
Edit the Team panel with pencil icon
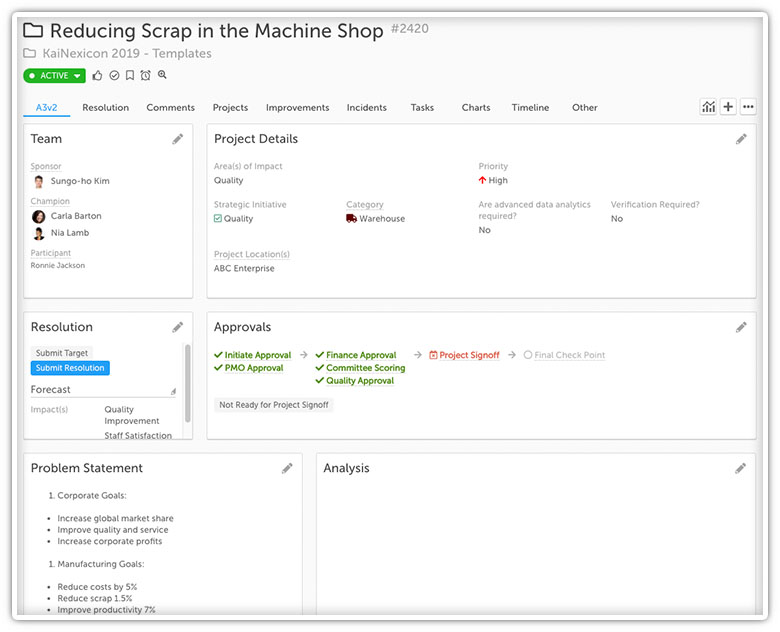coord(177,139)
